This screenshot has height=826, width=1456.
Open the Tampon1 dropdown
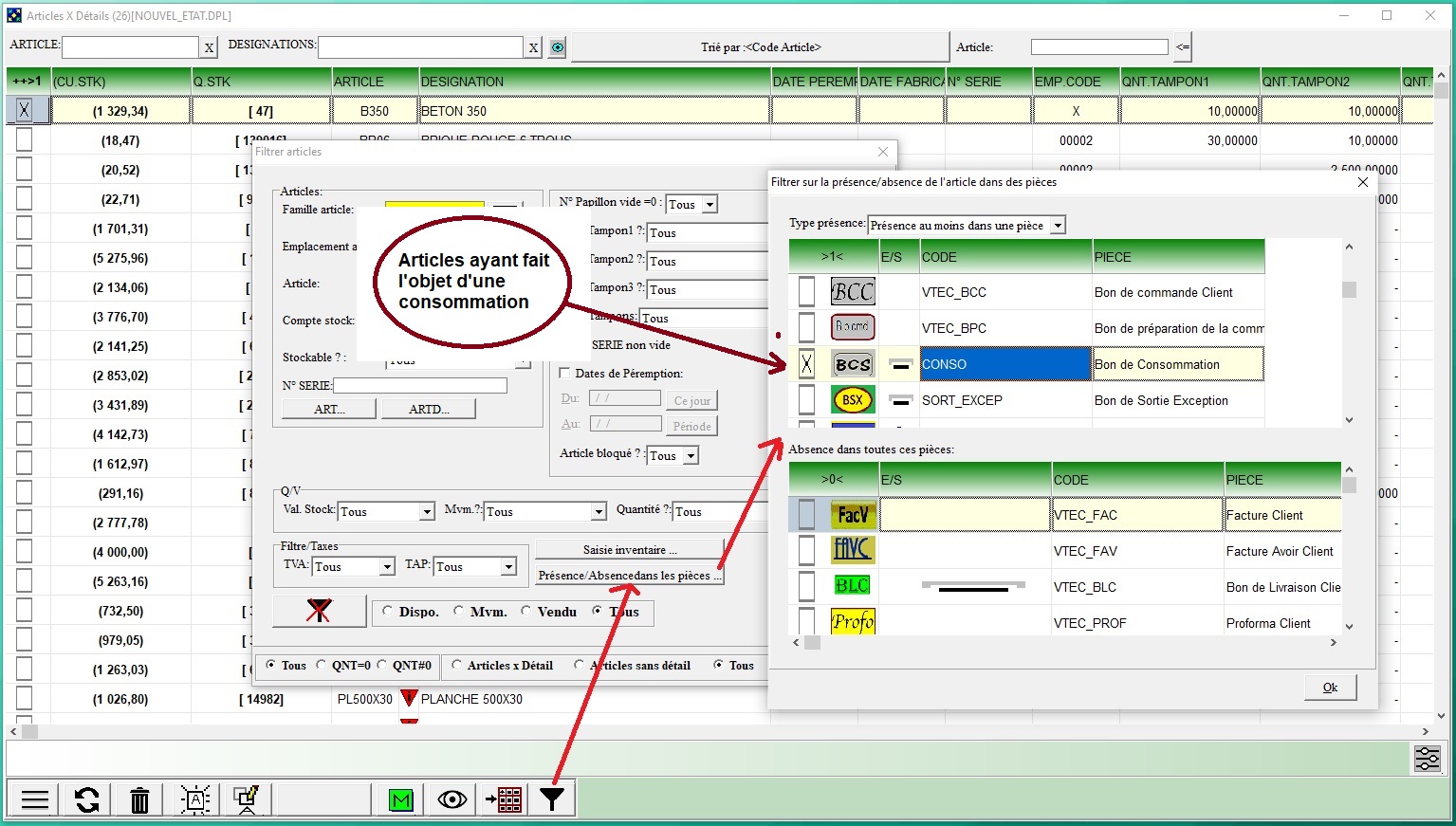(x=707, y=232)
